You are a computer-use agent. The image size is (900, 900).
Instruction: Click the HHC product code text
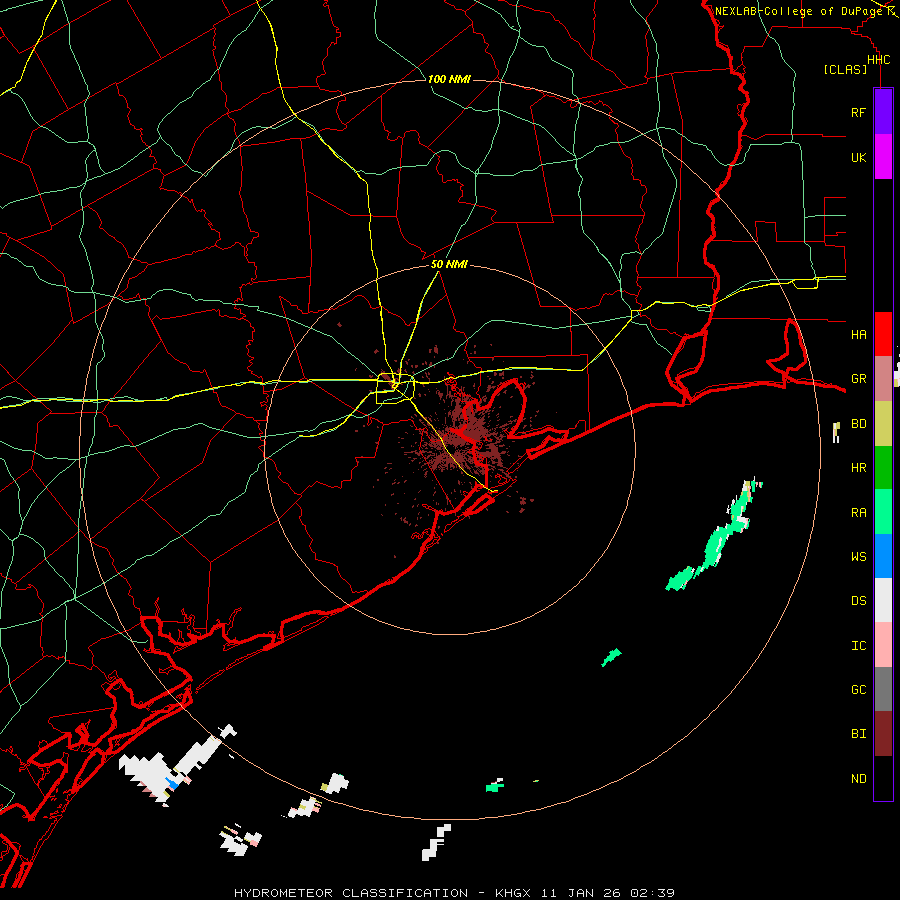(x=879, y=60)
